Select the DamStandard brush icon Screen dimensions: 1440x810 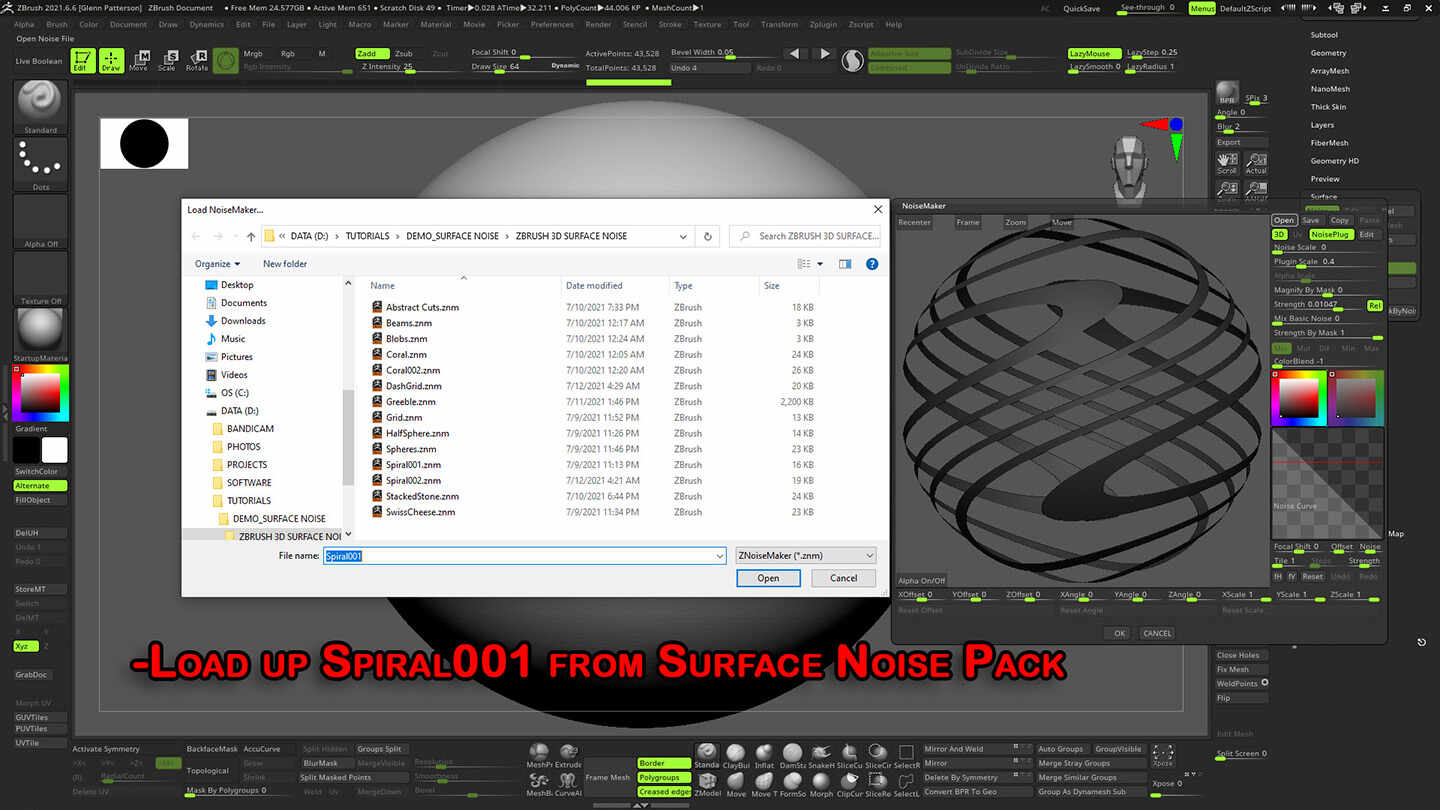792,750
